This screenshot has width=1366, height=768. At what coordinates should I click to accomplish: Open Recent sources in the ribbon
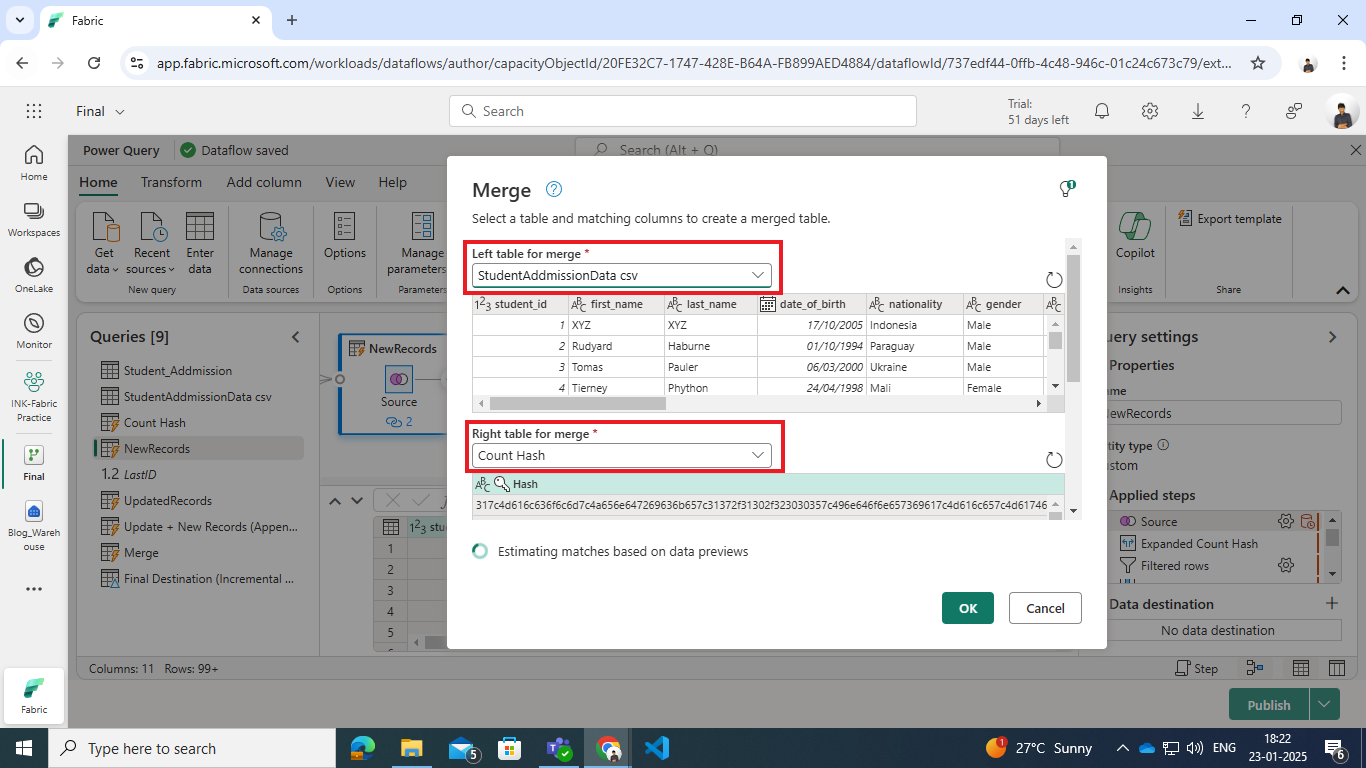[x=152, y=243]
